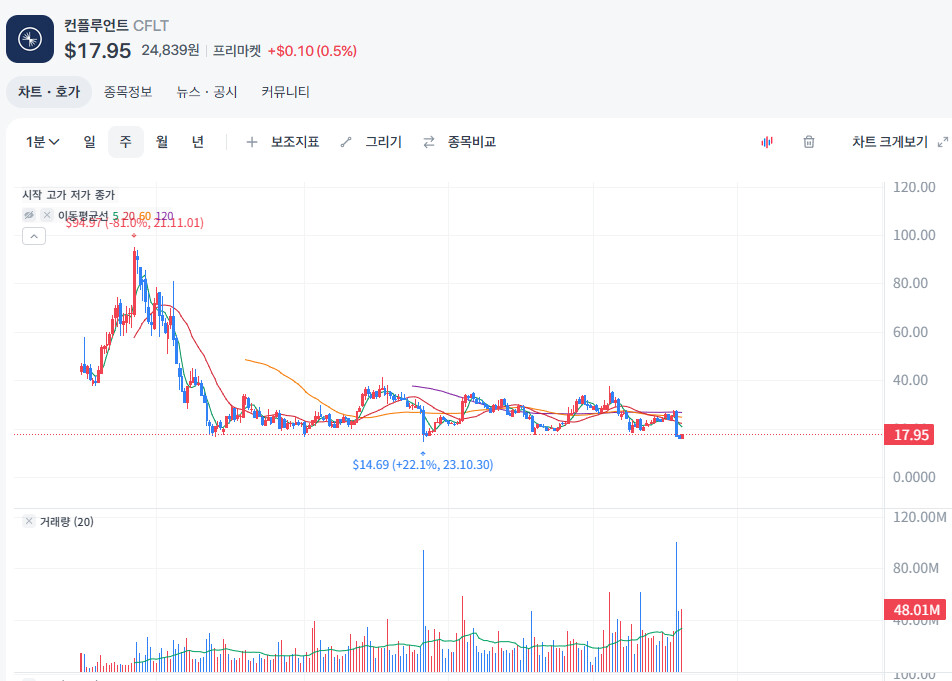Select the 일 daily interval
The width and height of the screenshot is (952, 681).
click(89, 142)
